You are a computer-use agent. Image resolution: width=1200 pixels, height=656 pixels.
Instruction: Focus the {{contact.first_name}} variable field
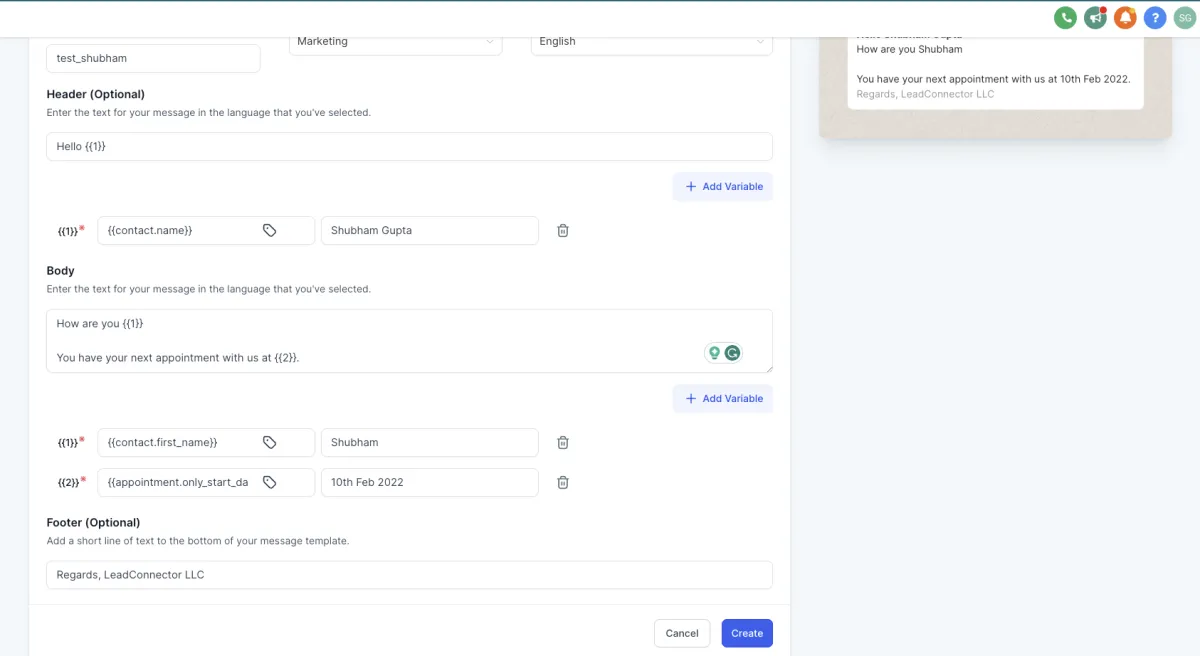tap(206, 442)
